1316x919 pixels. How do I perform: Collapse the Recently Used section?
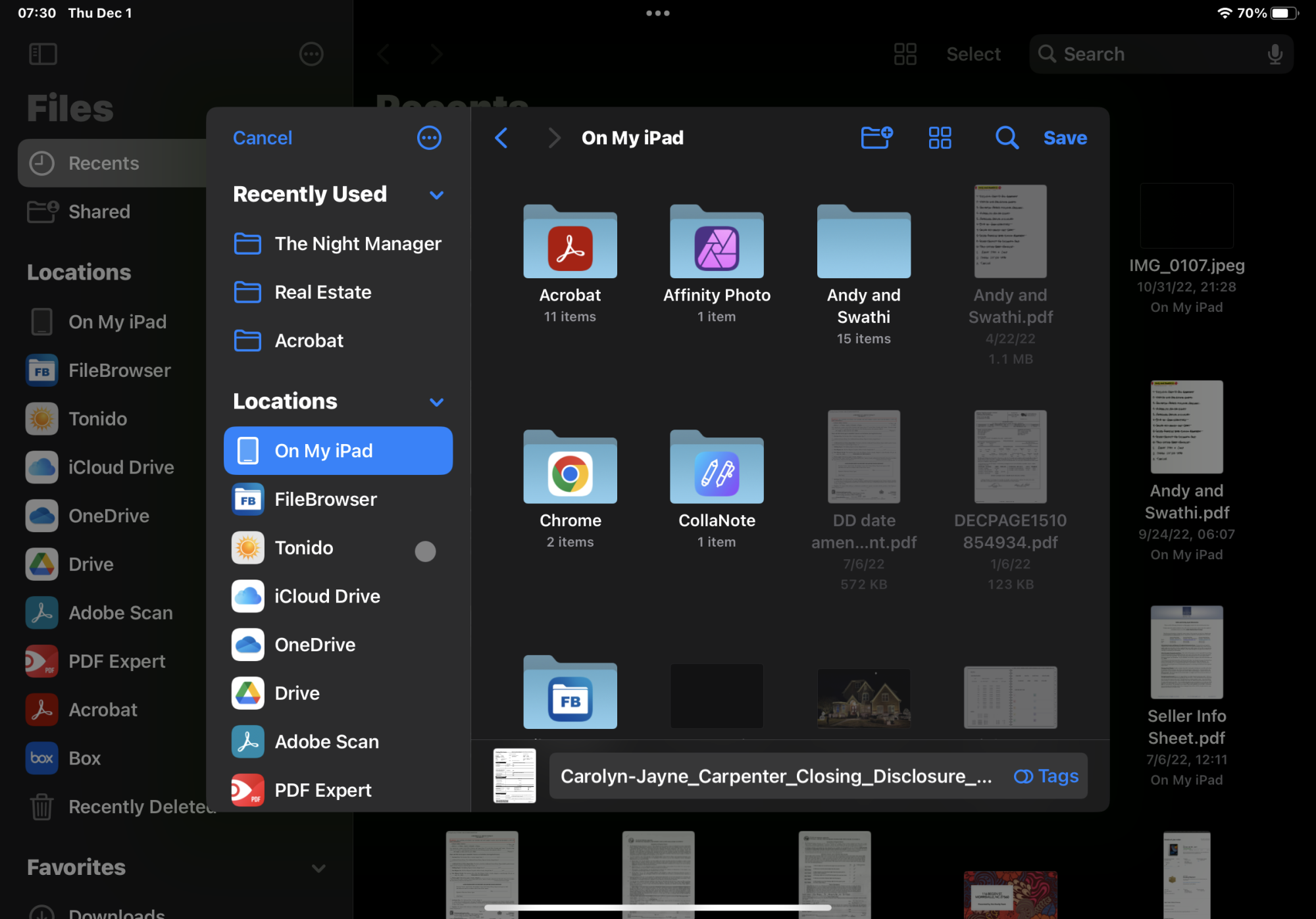436,195
